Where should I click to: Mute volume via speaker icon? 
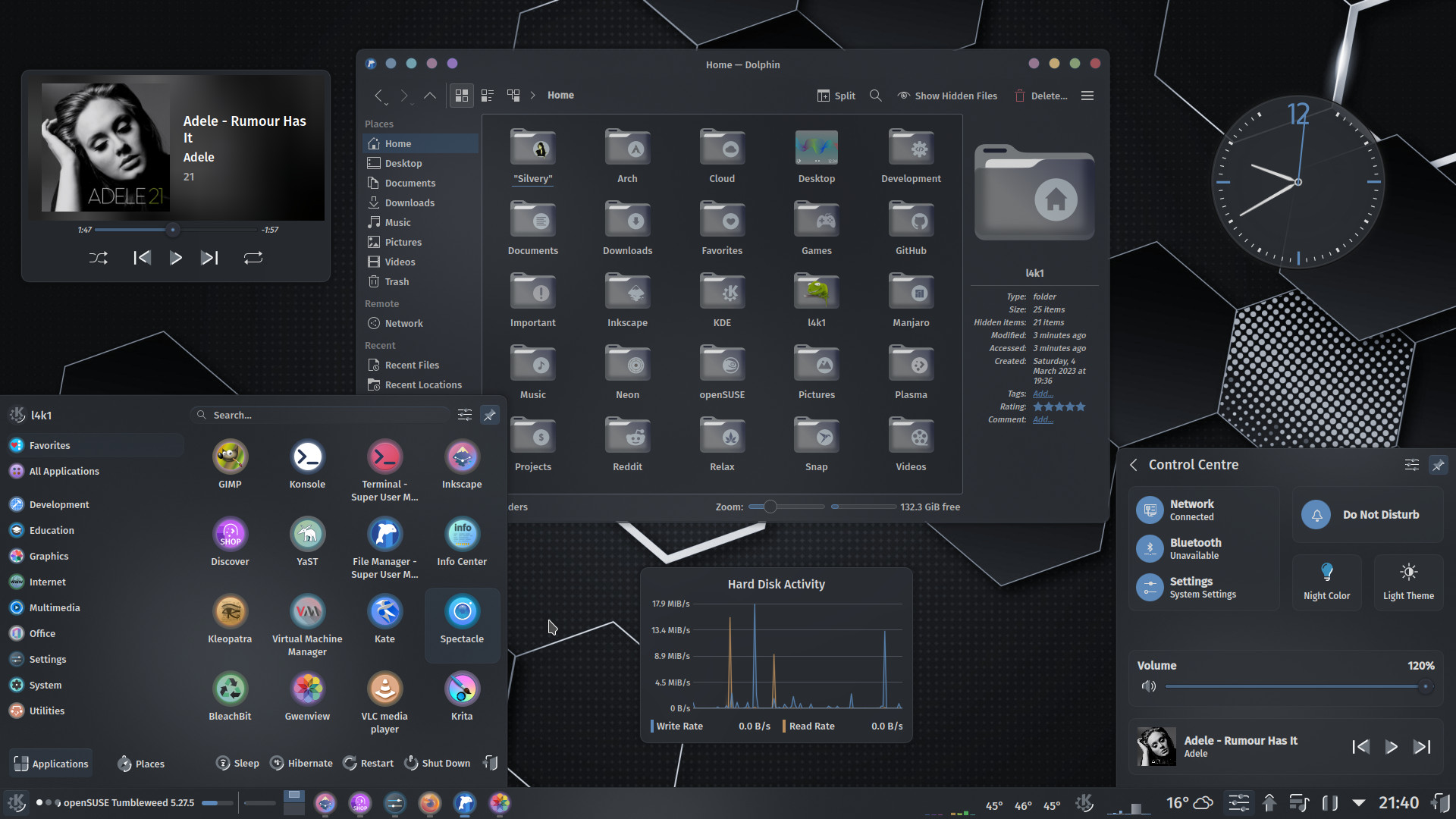[x=1148, y=686]
